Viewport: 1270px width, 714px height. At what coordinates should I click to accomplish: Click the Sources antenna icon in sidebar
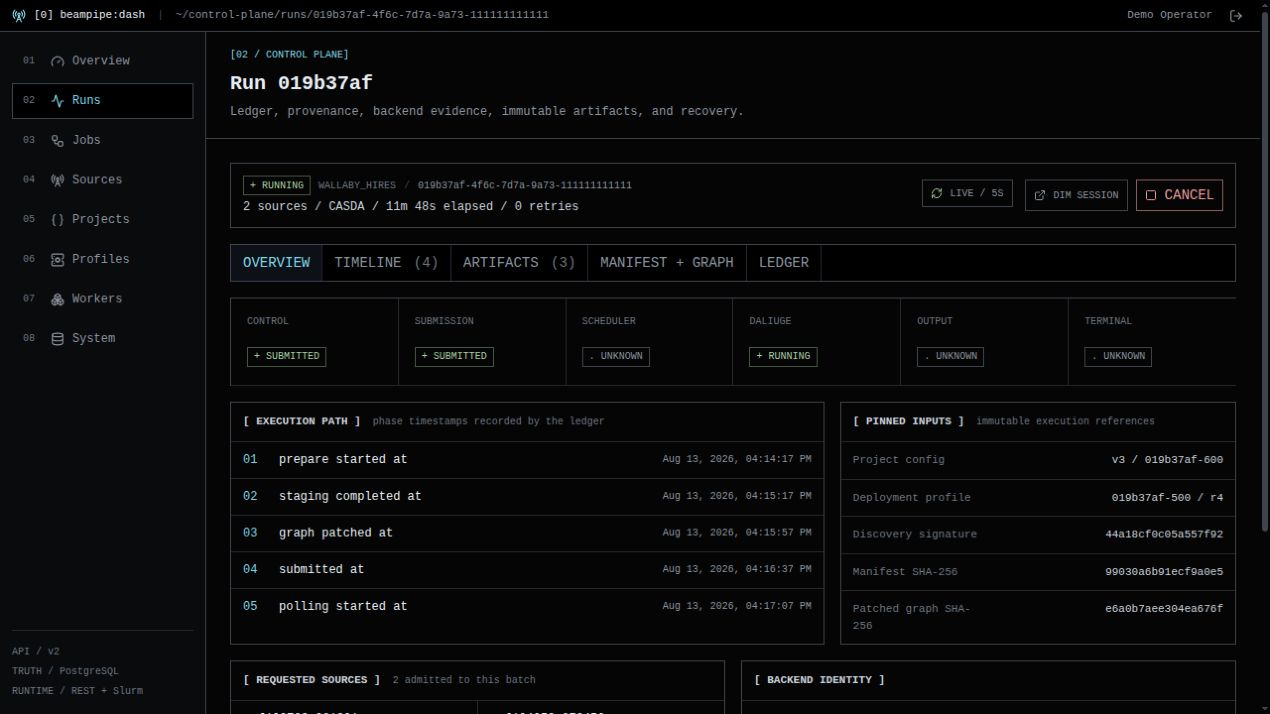[x=57, y=180]
